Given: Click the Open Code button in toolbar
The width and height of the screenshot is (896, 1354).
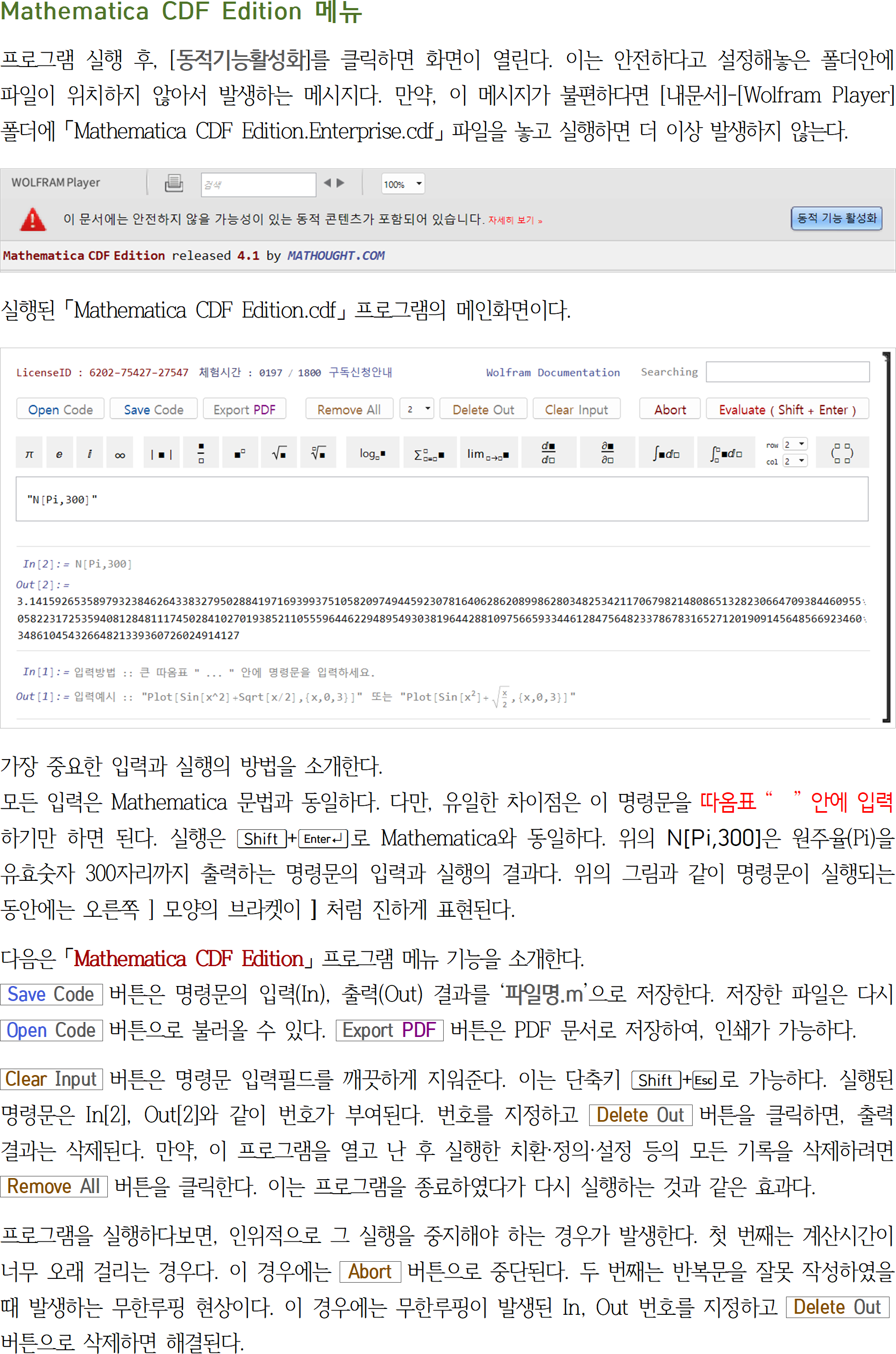Looking at the screenshot, I should pyautogui.click(x=60, y=409).
